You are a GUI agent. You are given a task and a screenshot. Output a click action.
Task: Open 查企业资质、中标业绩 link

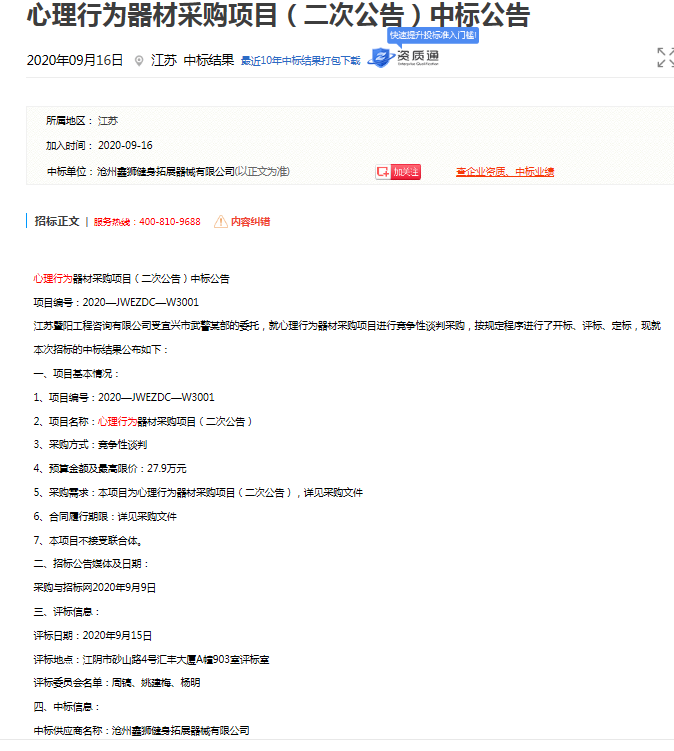pyautogui.click(x=505, y=171)
